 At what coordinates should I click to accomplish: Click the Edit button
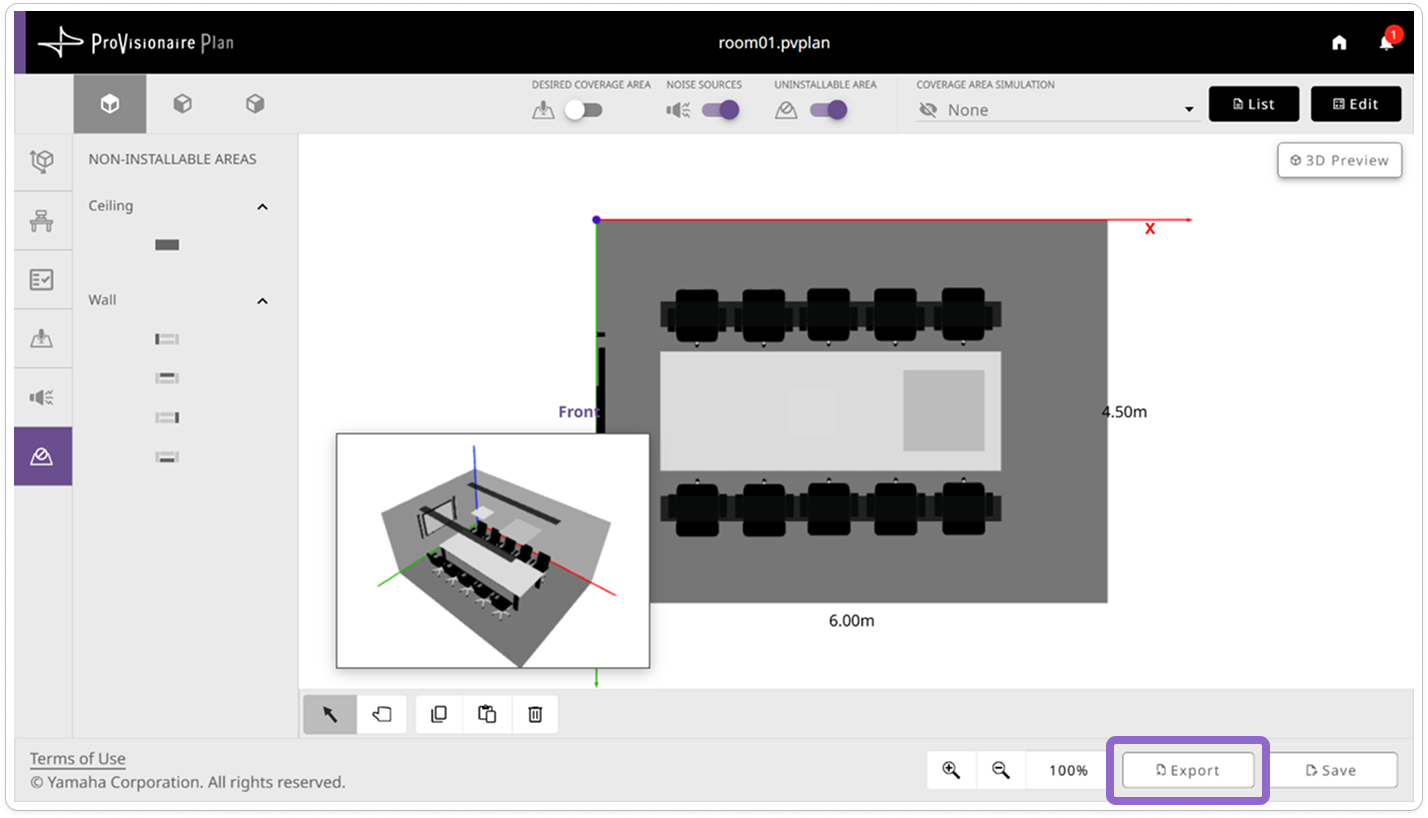point(1356,104)
